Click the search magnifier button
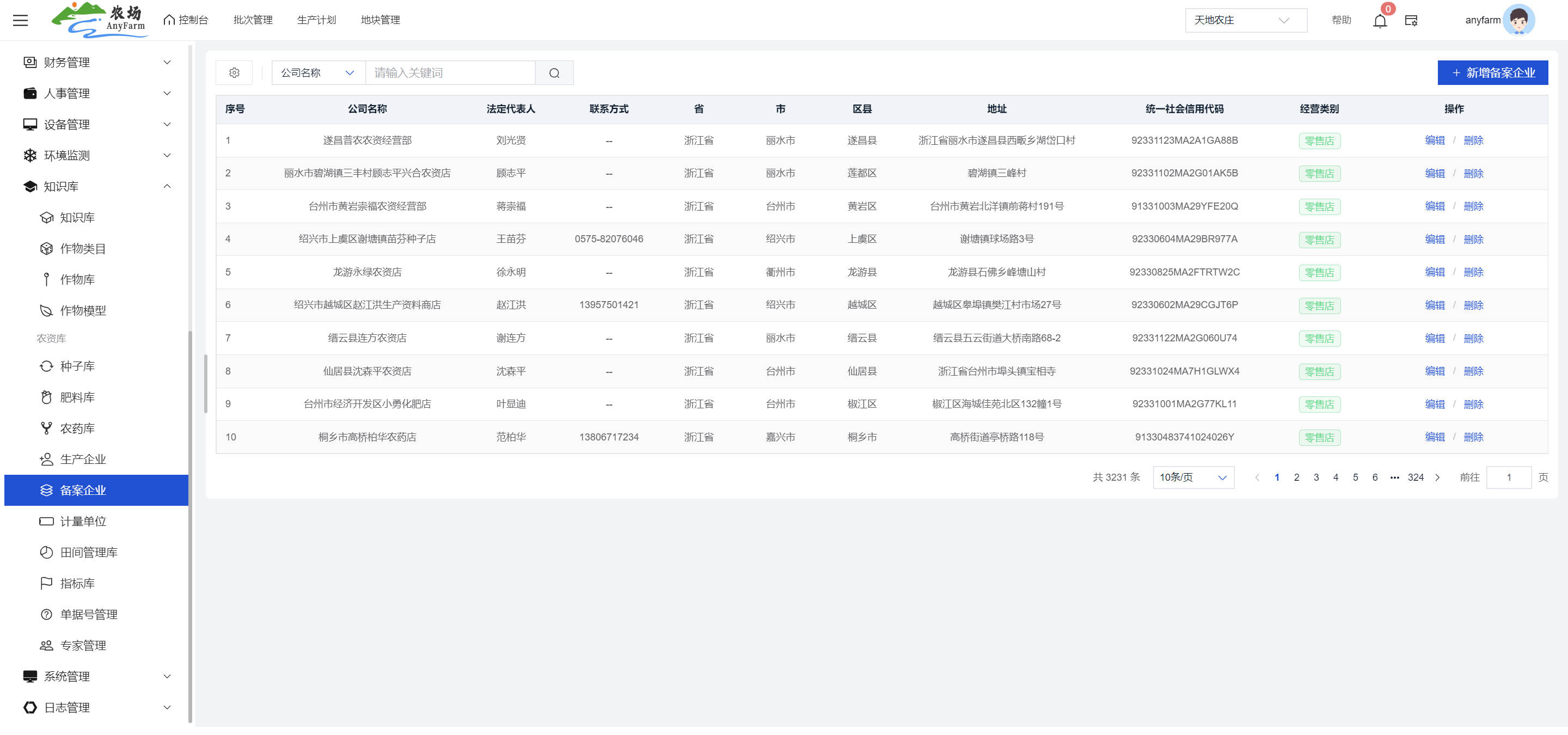Screen dimensions: 1568x735 [554, 73]
